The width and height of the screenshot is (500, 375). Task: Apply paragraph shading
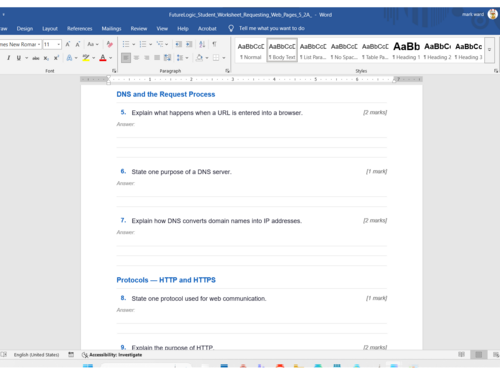199,58
